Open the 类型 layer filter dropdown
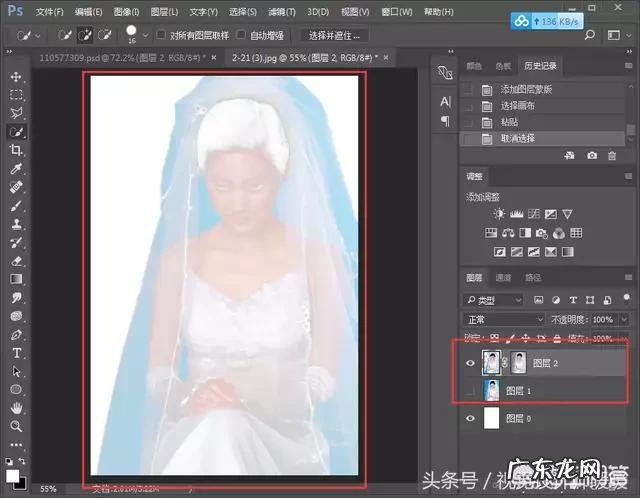The image size is (640, 498). click(x=493, y=300)
